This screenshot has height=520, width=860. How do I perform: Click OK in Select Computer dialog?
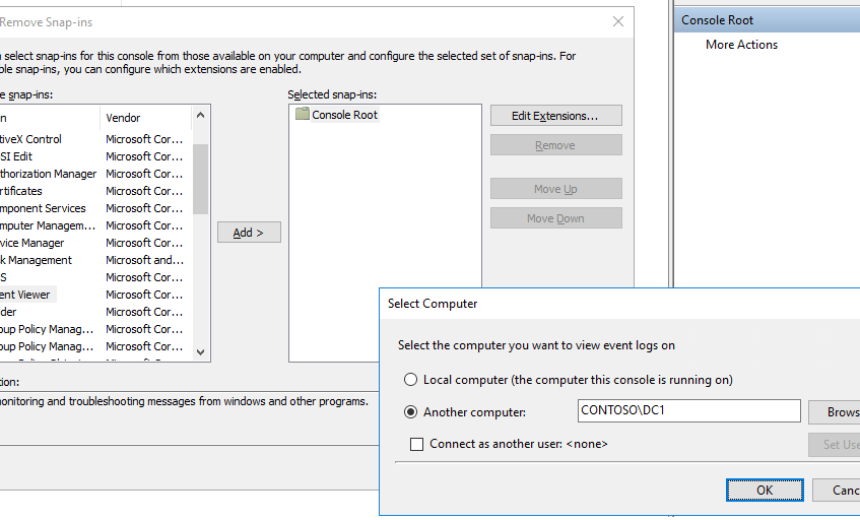765,490
